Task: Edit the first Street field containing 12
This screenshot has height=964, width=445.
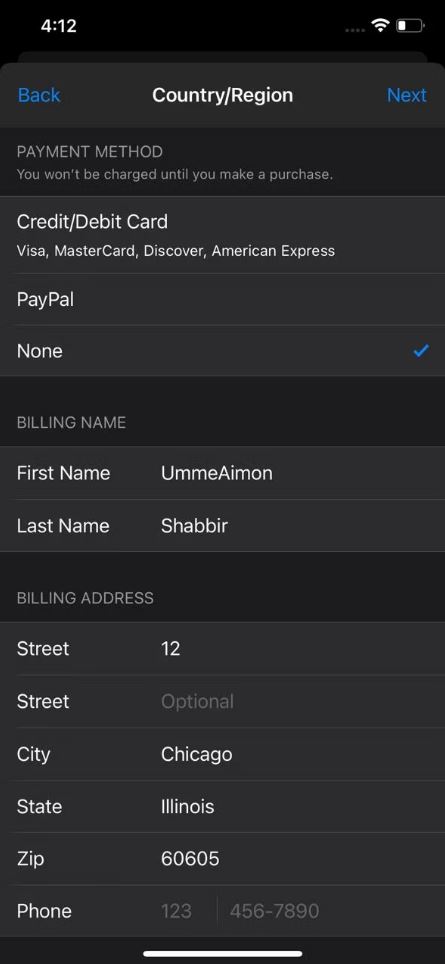Action: [x=222, y=649]
